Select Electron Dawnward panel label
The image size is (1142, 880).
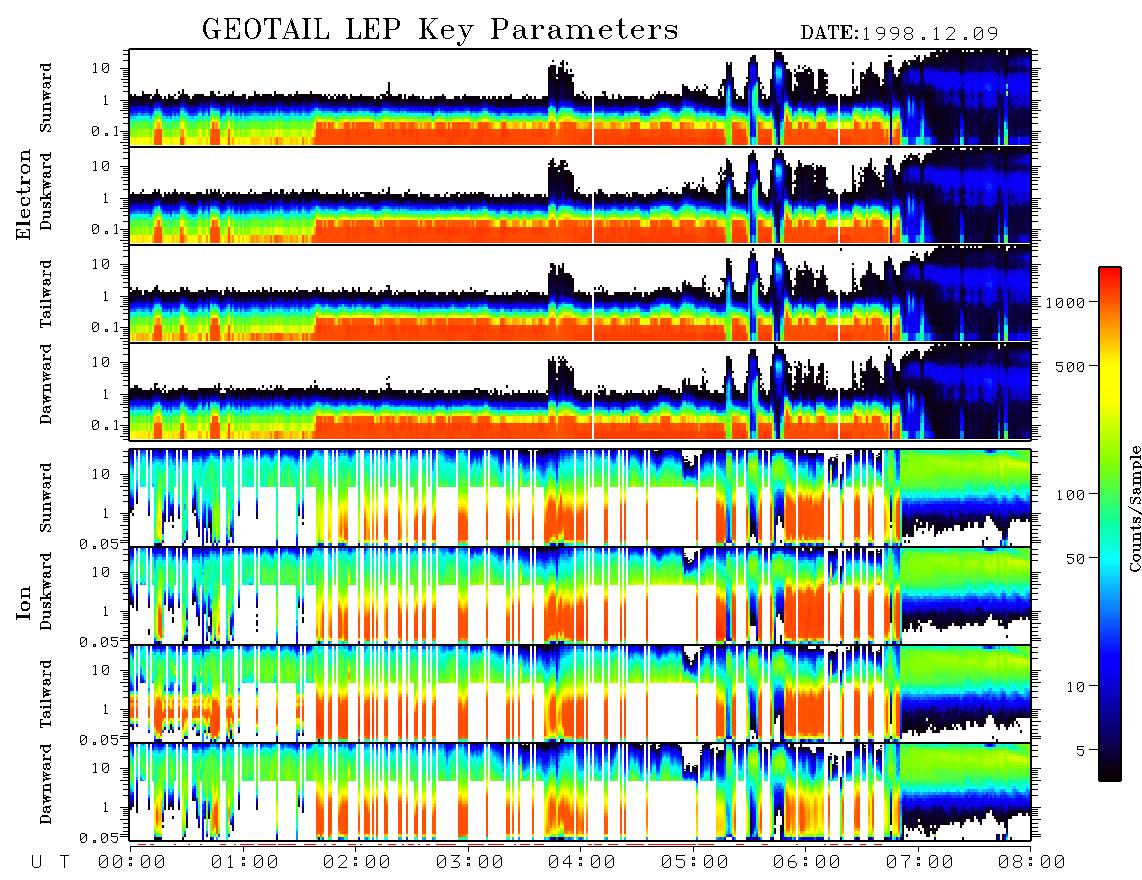[46, 384]
